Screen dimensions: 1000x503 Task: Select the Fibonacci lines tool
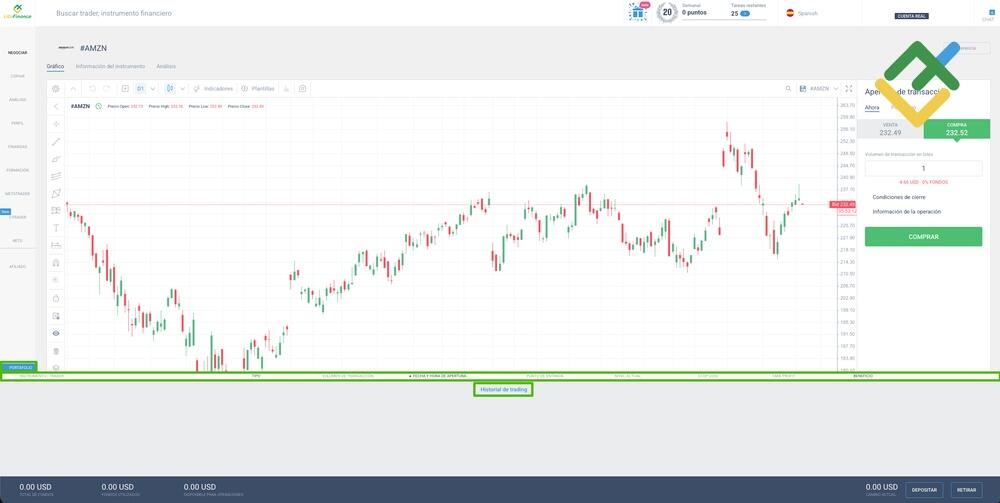[56, 176]
